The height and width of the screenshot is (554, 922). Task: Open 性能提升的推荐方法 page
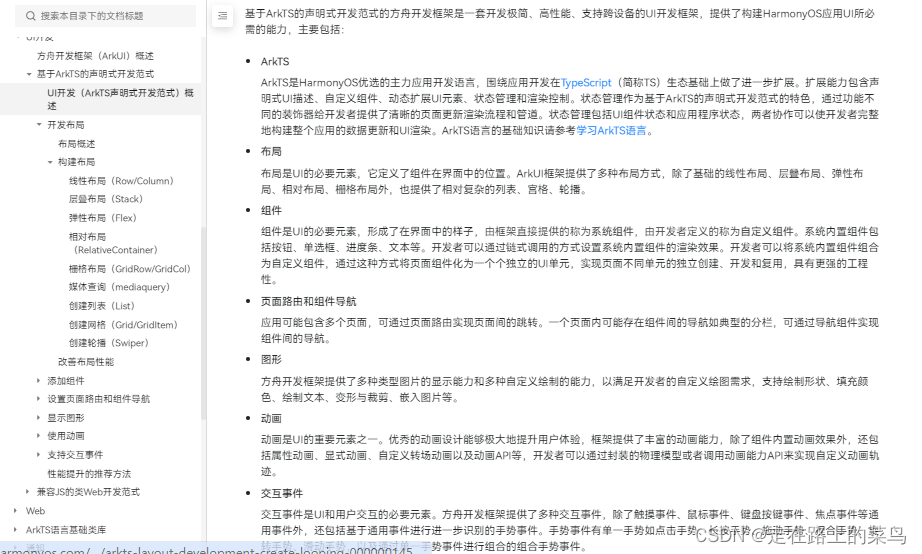(89, 473)
